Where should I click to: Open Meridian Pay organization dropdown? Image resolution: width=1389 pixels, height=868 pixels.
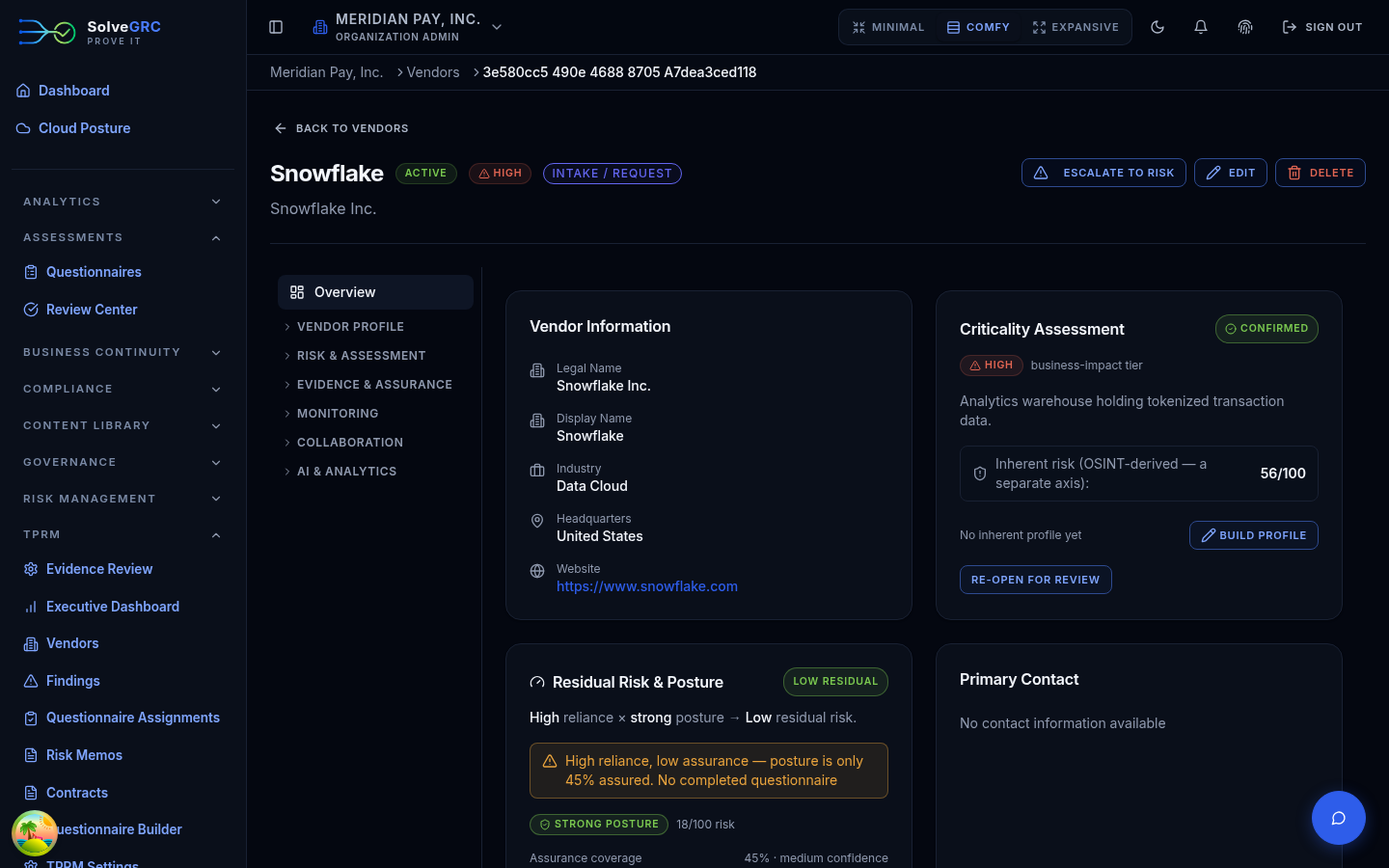tap(406, 27)
